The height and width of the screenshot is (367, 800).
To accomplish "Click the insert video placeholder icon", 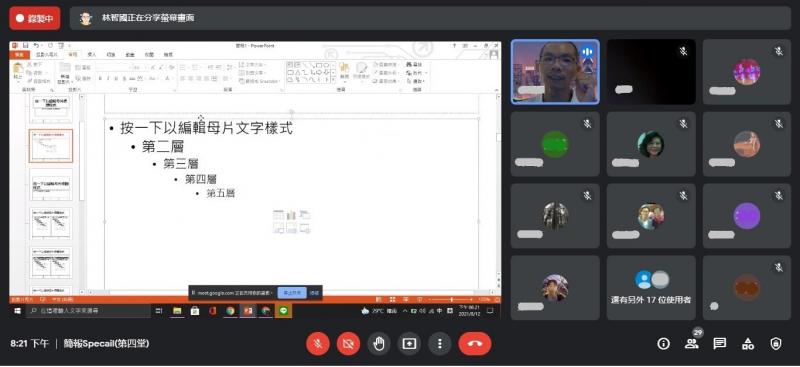I will click(305, 228).
